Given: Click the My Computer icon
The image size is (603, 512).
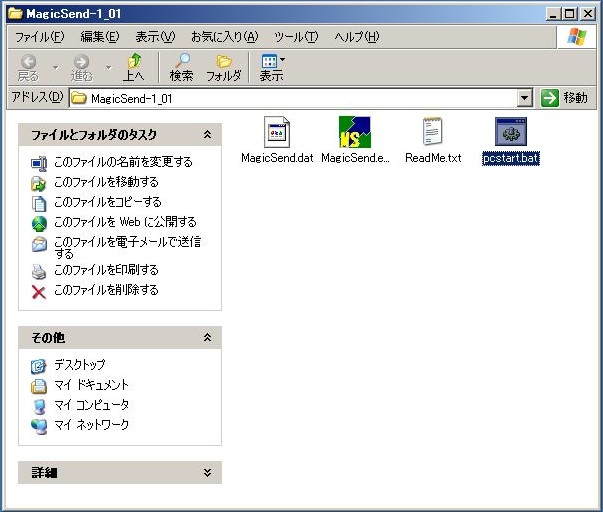Looking at the screenshot, I should tap(39, 406).
